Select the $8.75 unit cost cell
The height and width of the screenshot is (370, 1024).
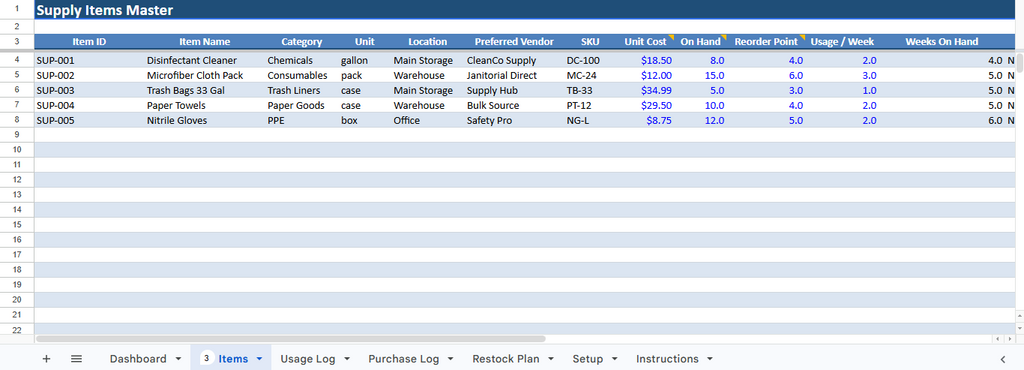coord(645,120)
